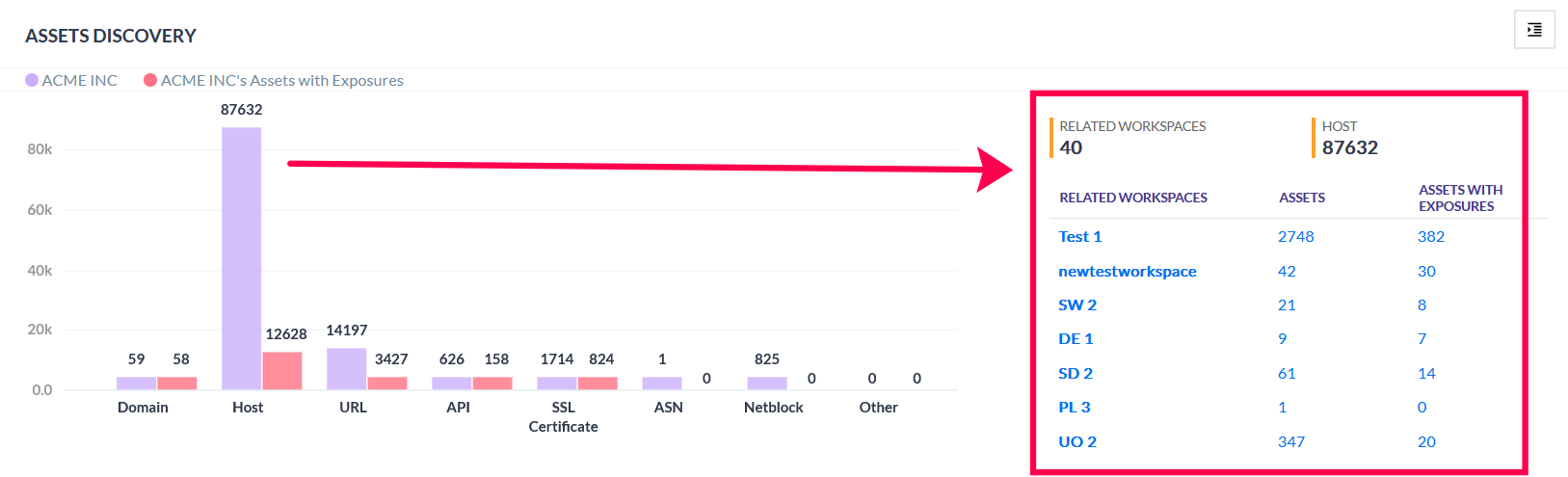Open the SW 2 workspace
1568x477 pixels.
1077,305
